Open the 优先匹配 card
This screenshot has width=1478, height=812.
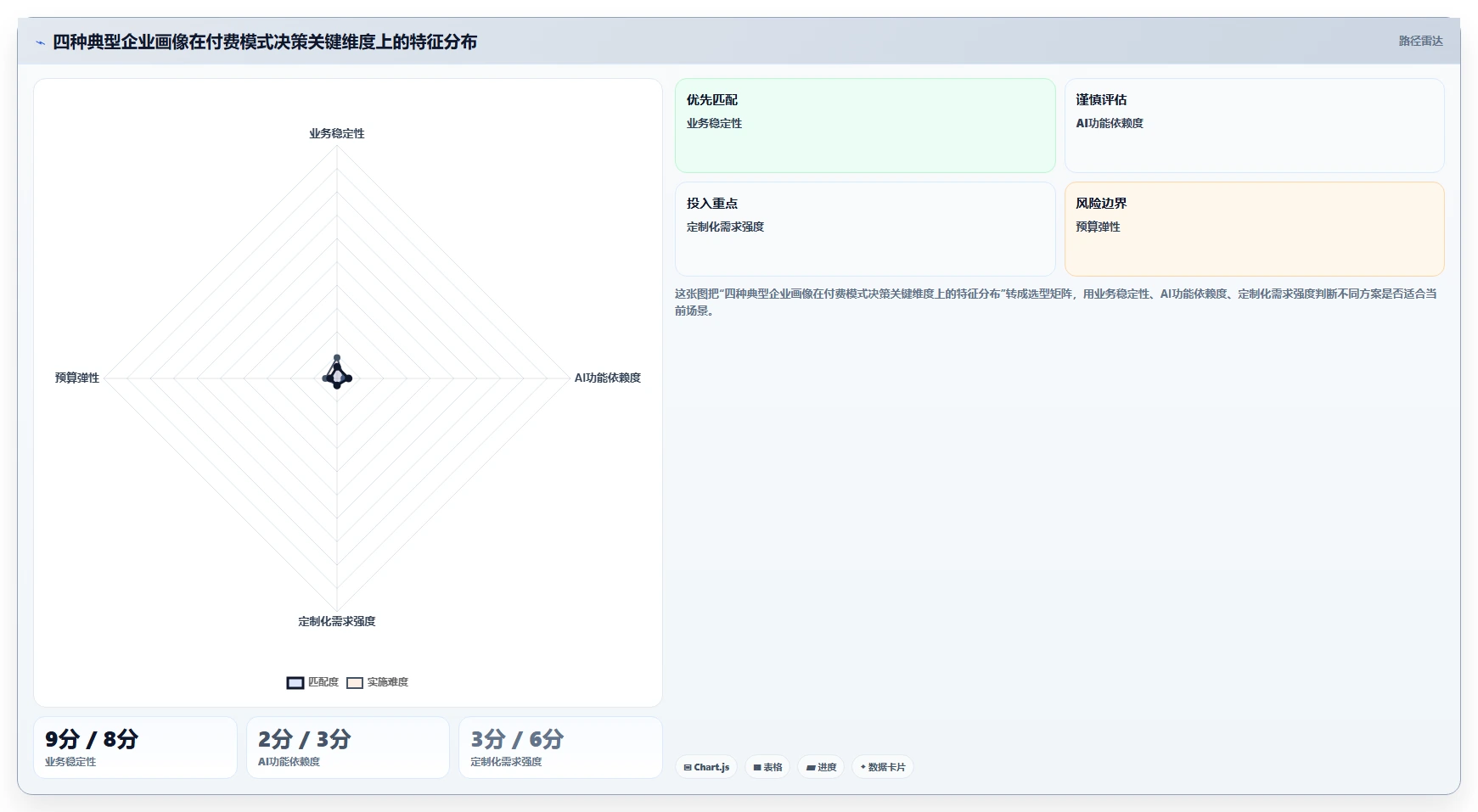click(865, 126)
